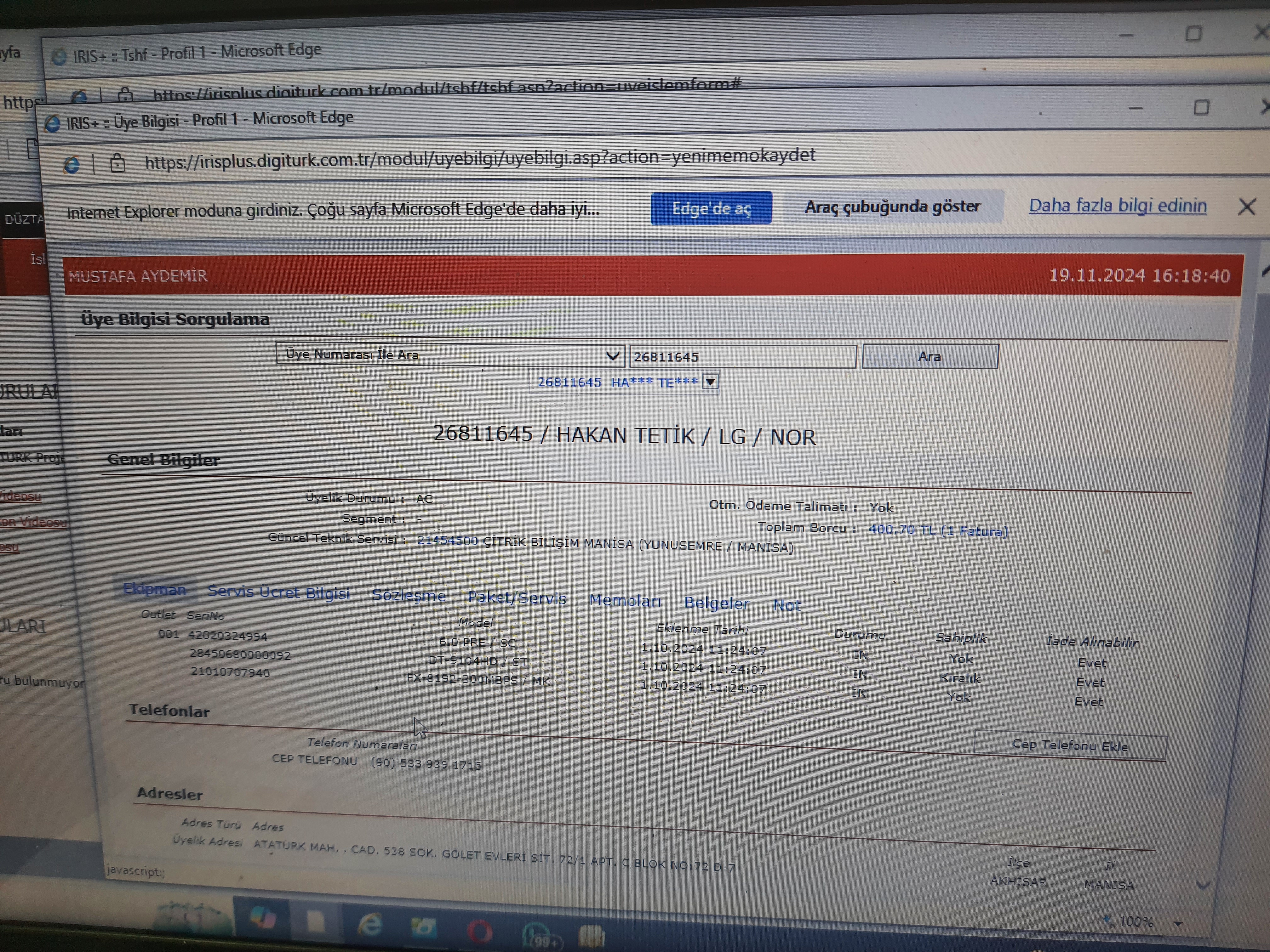Click serial number 28450680000092
Viewport: 1270px width, 952px height.
point(240,655)
